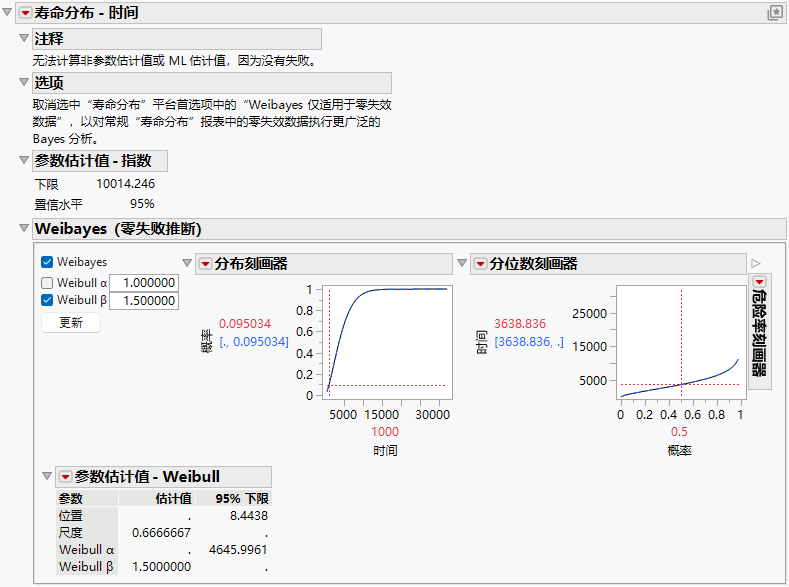Open red triangle menu for 寿命分布 - 时间
This screenshot has width=789, height=587.
pos(26,13)
